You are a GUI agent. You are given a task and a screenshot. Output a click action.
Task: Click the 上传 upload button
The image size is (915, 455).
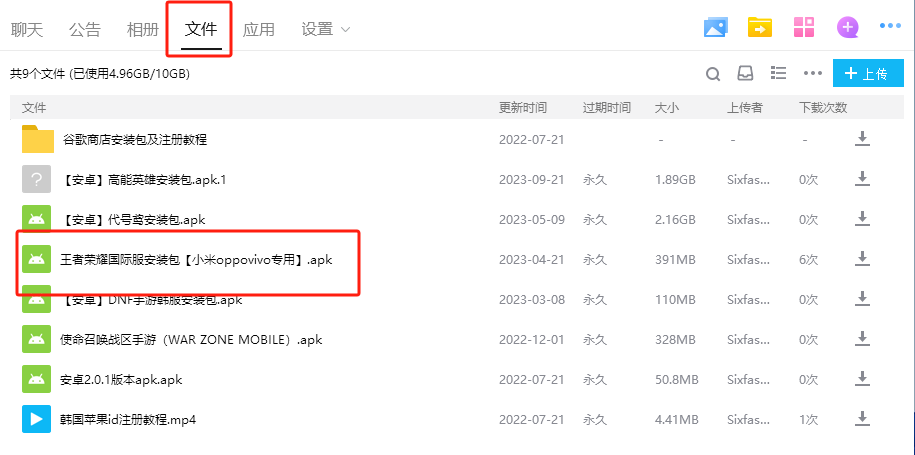point(865,73)
